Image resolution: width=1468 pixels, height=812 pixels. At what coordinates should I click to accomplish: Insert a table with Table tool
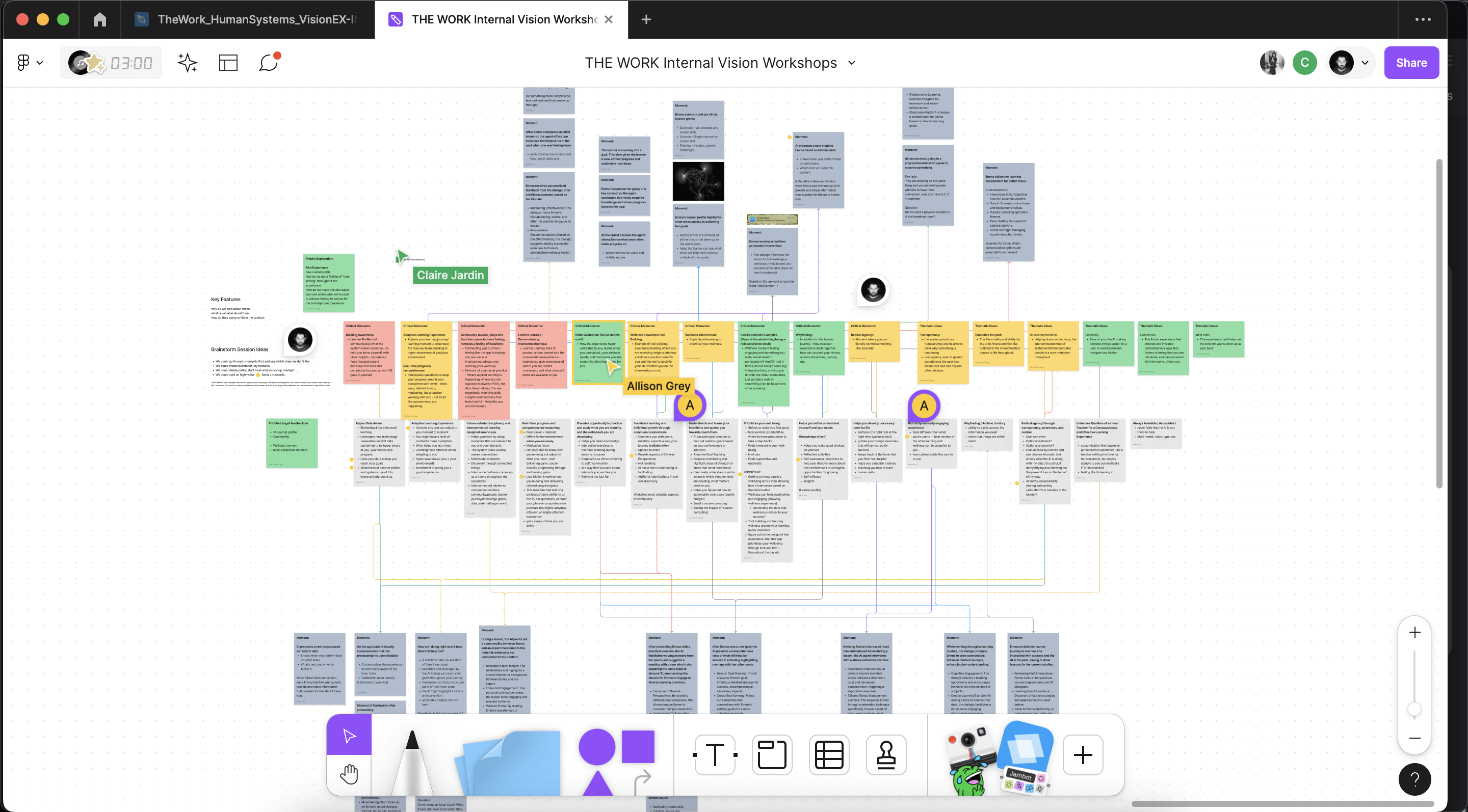[829, 754]
